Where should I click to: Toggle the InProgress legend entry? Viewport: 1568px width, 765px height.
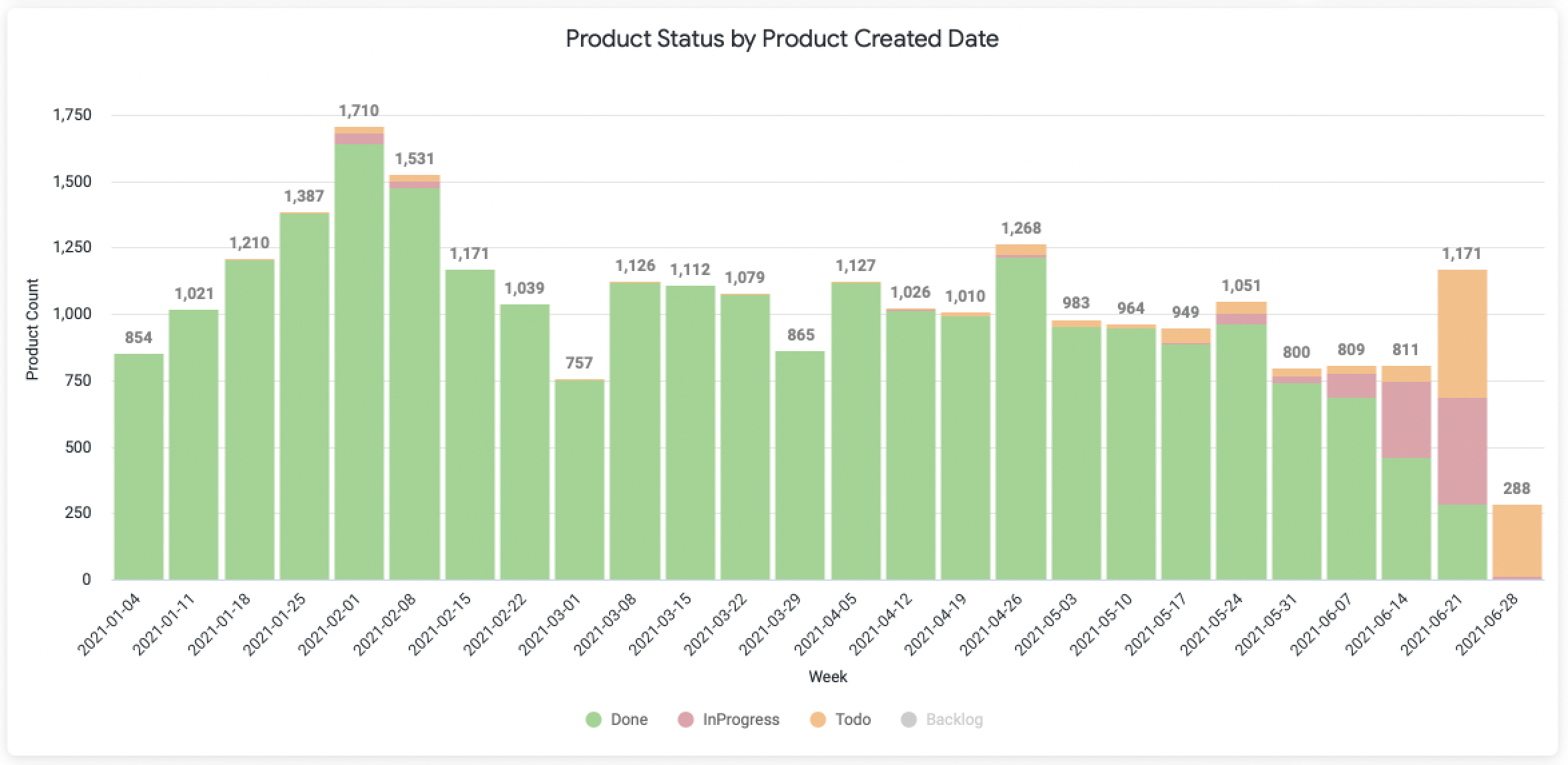[728, 720]
